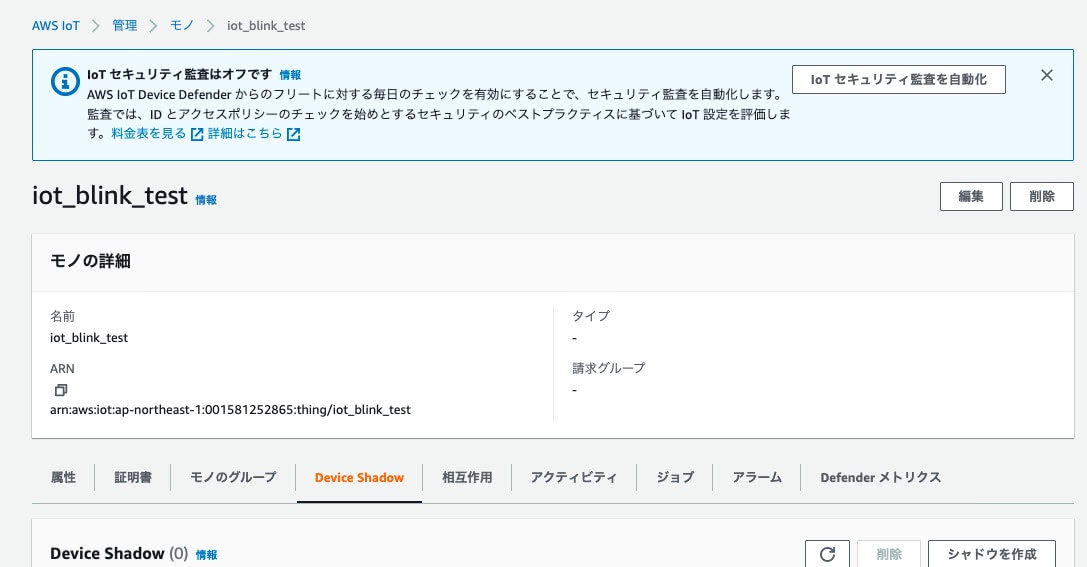Open the 証明書 tab
The image size is (1087, 567).
132,477
